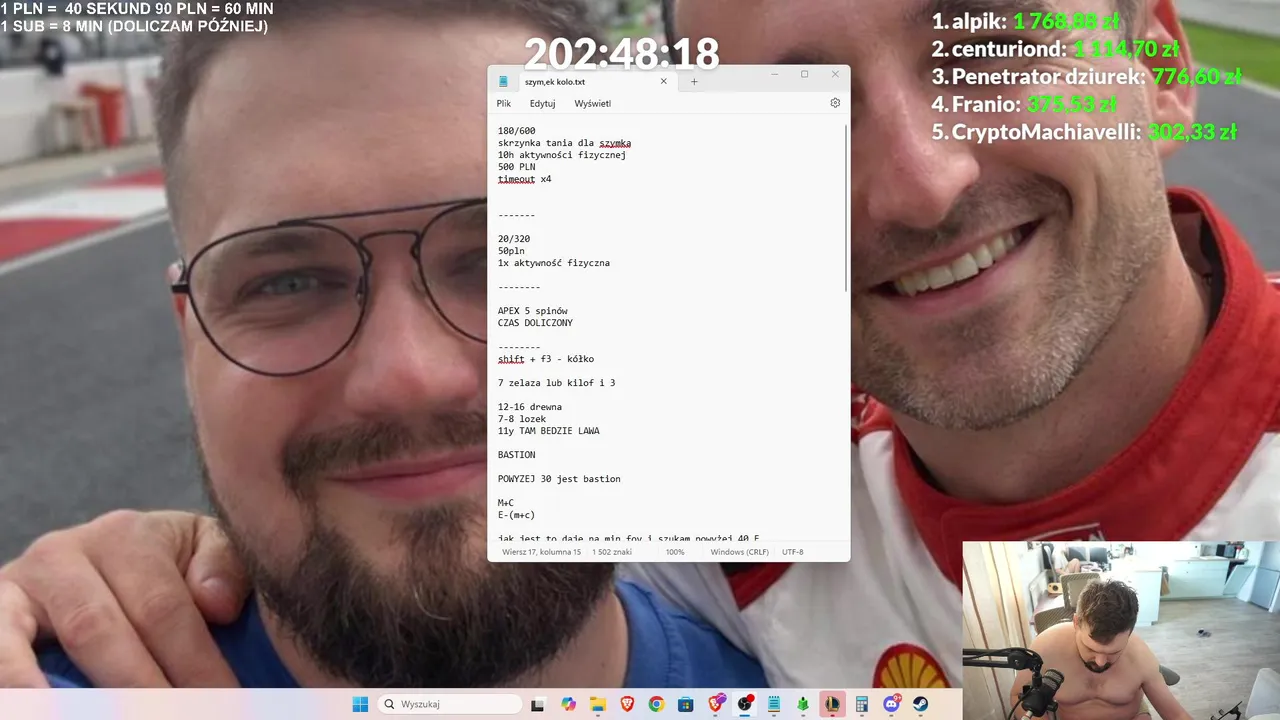Open Google Chrome from the taskbar

pyautogui.click(x=656, y=705)
